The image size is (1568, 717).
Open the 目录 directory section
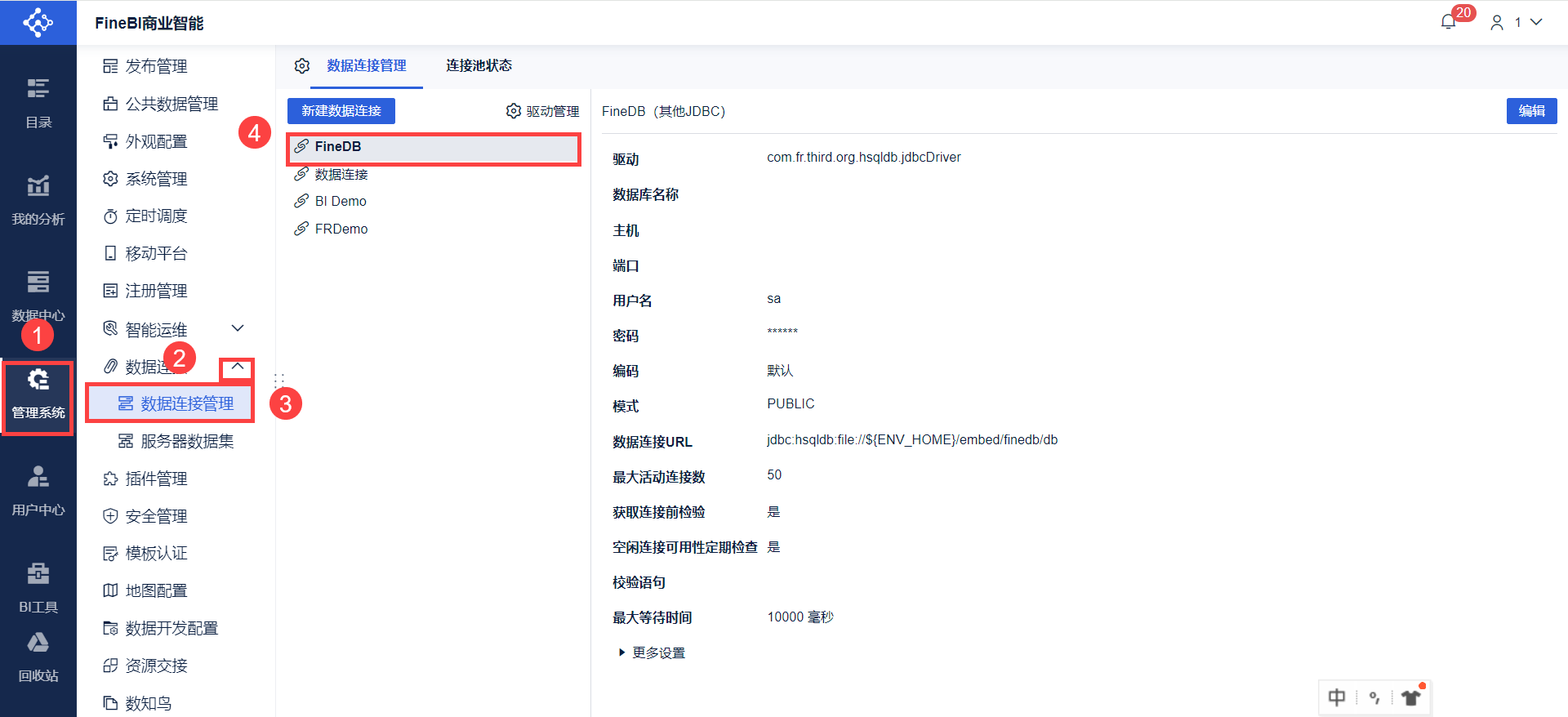pos(38,103)
